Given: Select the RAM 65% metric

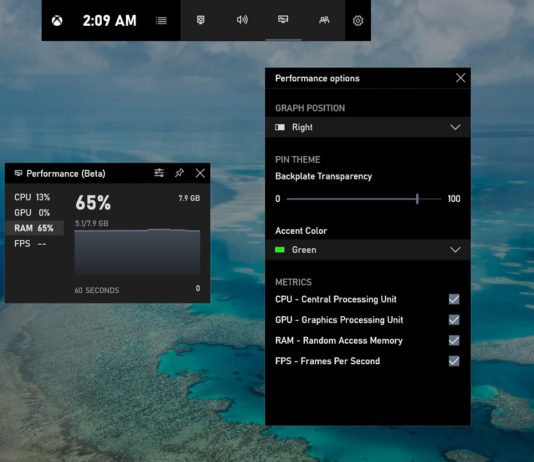Looking at the screenshot, I should [34, 228].
